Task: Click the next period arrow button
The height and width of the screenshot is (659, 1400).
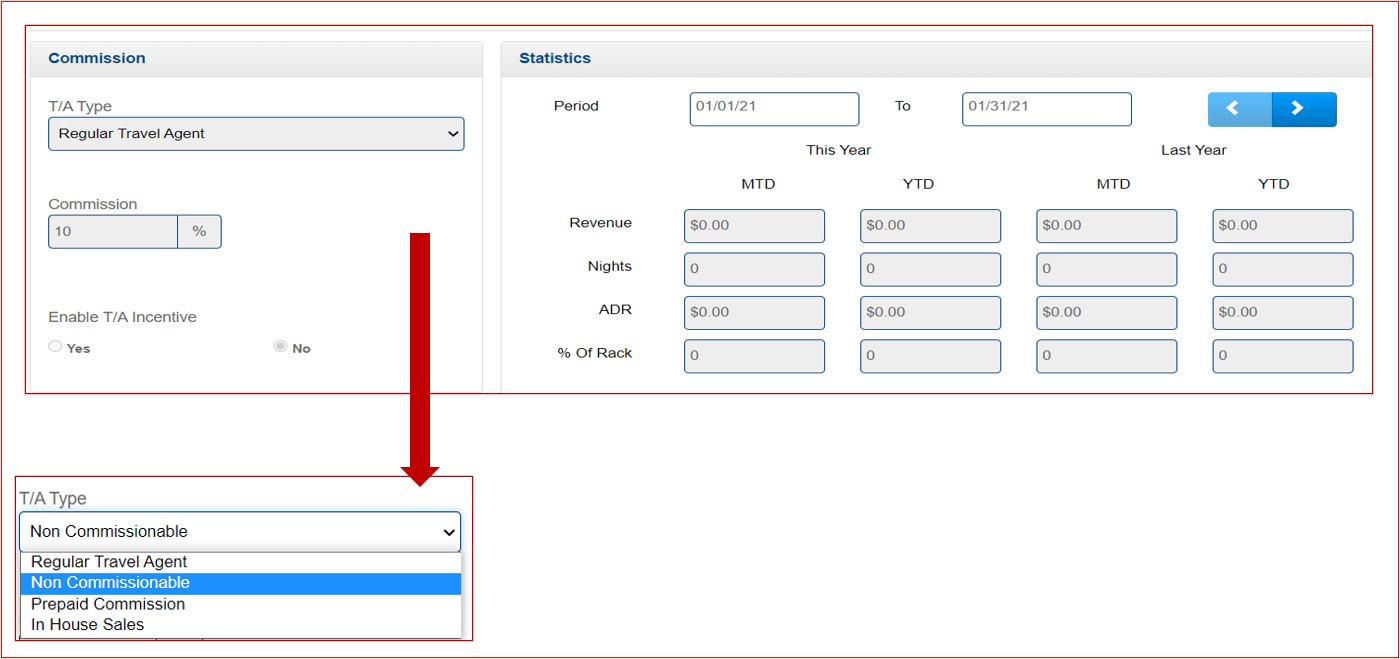Action: coord(1304,109)
